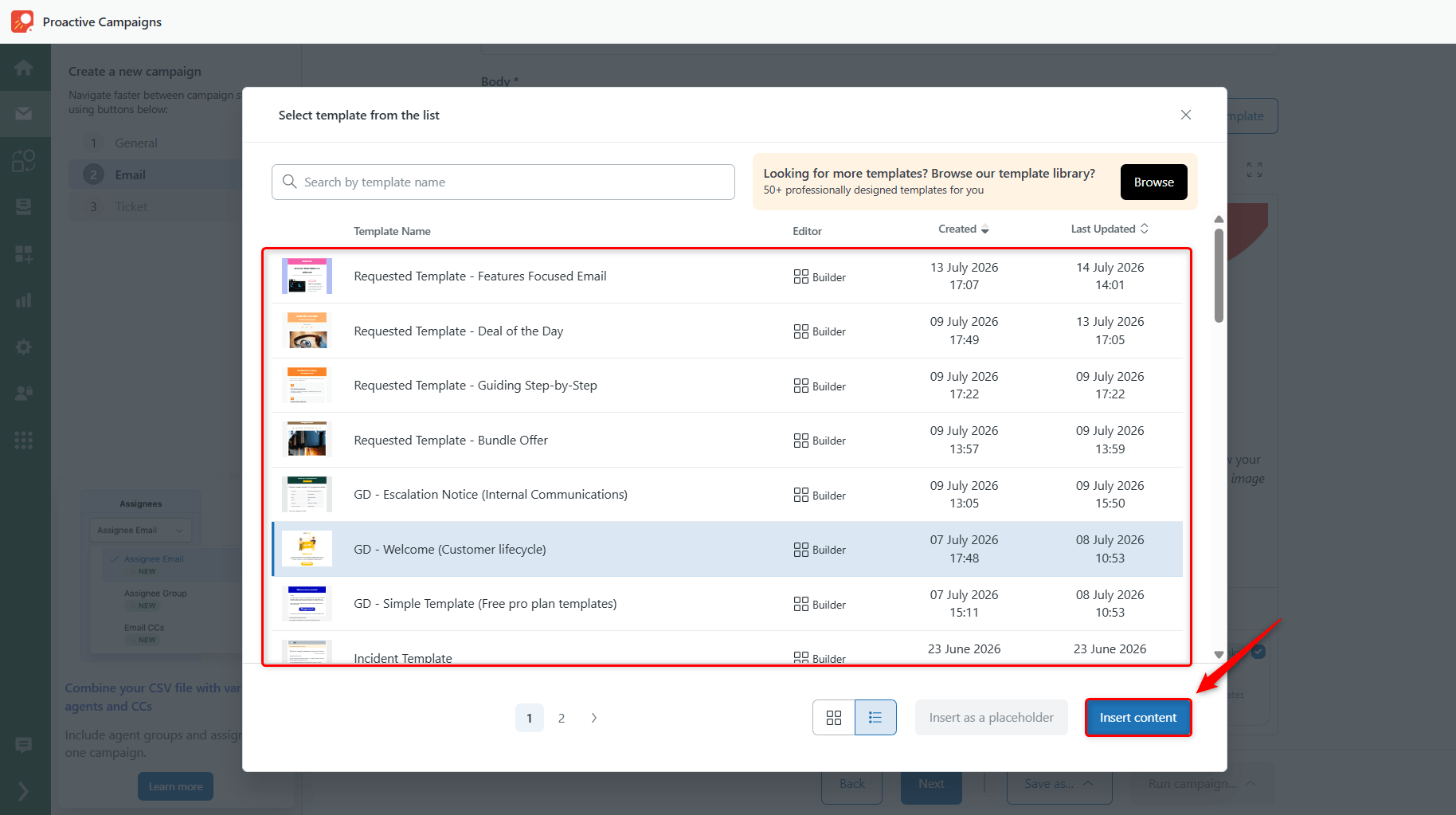Open the reports bar chart sidebar icon
Image resolution: width=1456 pixels, height=815 pixels.
24,300
